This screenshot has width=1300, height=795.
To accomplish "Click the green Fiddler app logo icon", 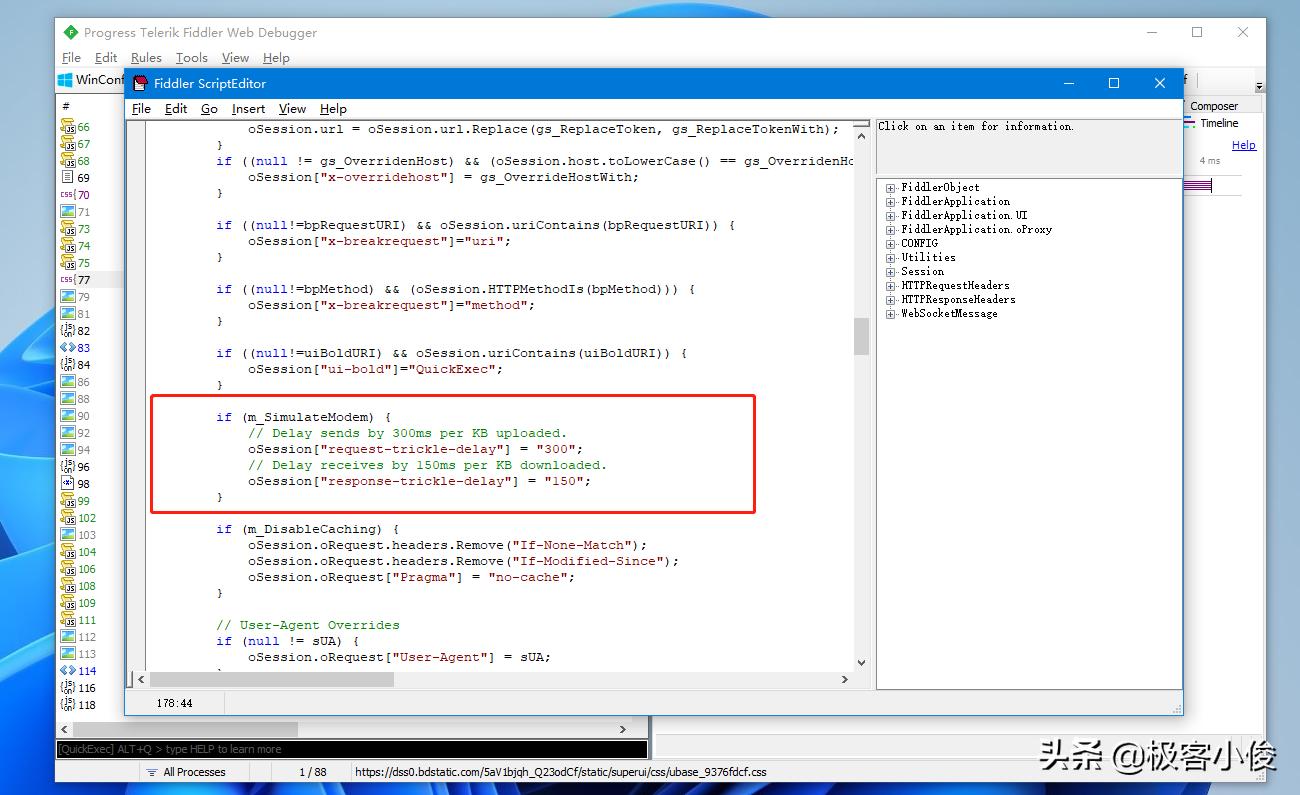I will (70, 32).
